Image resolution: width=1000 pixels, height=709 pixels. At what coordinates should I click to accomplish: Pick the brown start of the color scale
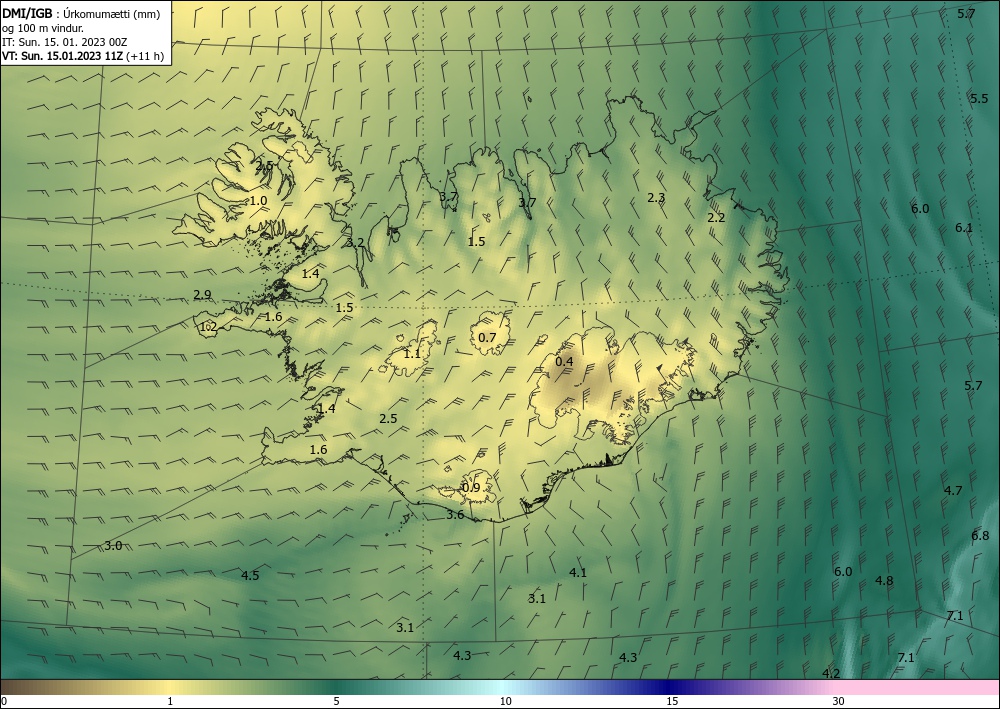pyautogui.click(x=26, y=687)
